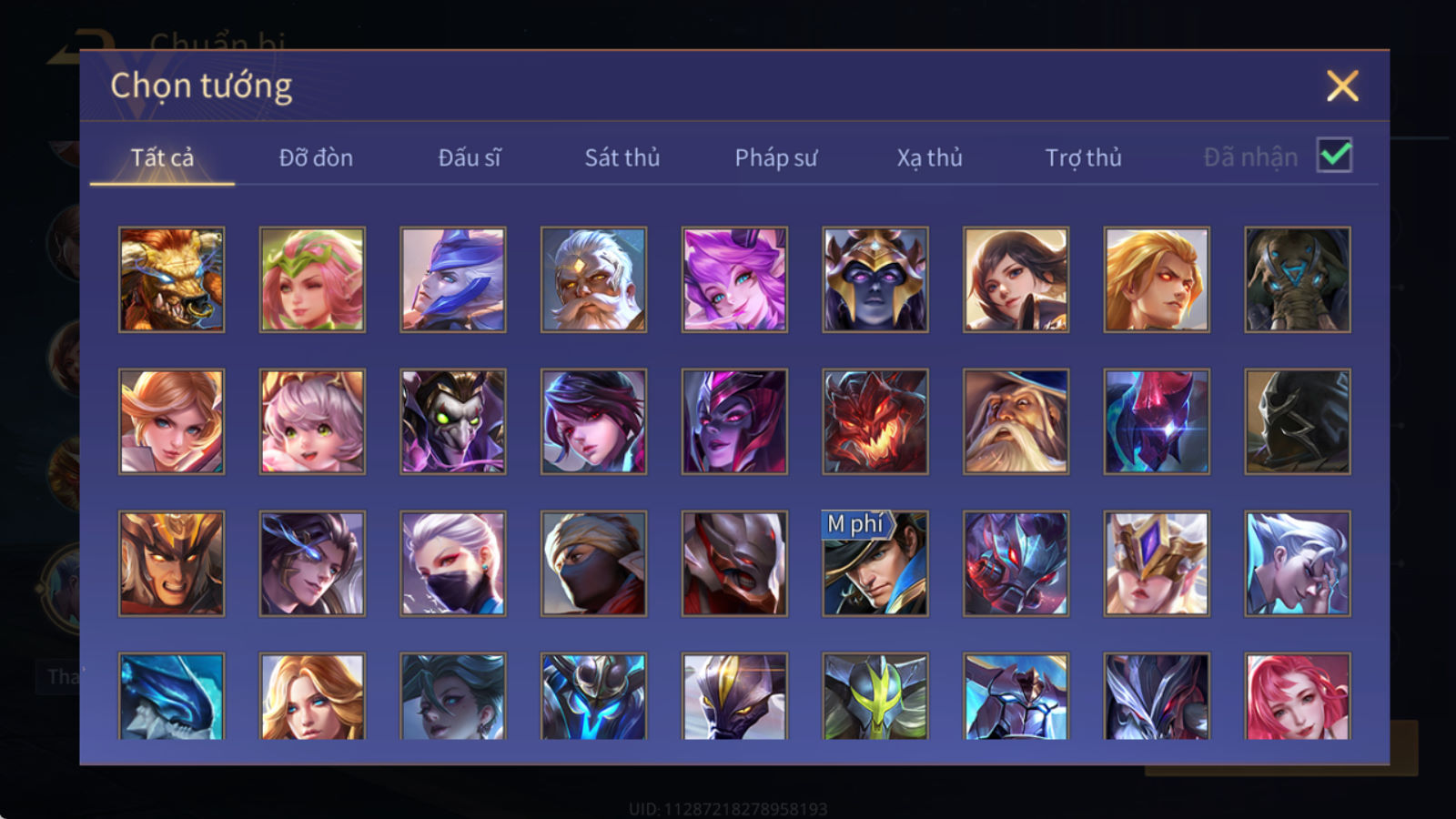
Task: Choose the pink-haired girl with green crown
Action: click(312, 279)
